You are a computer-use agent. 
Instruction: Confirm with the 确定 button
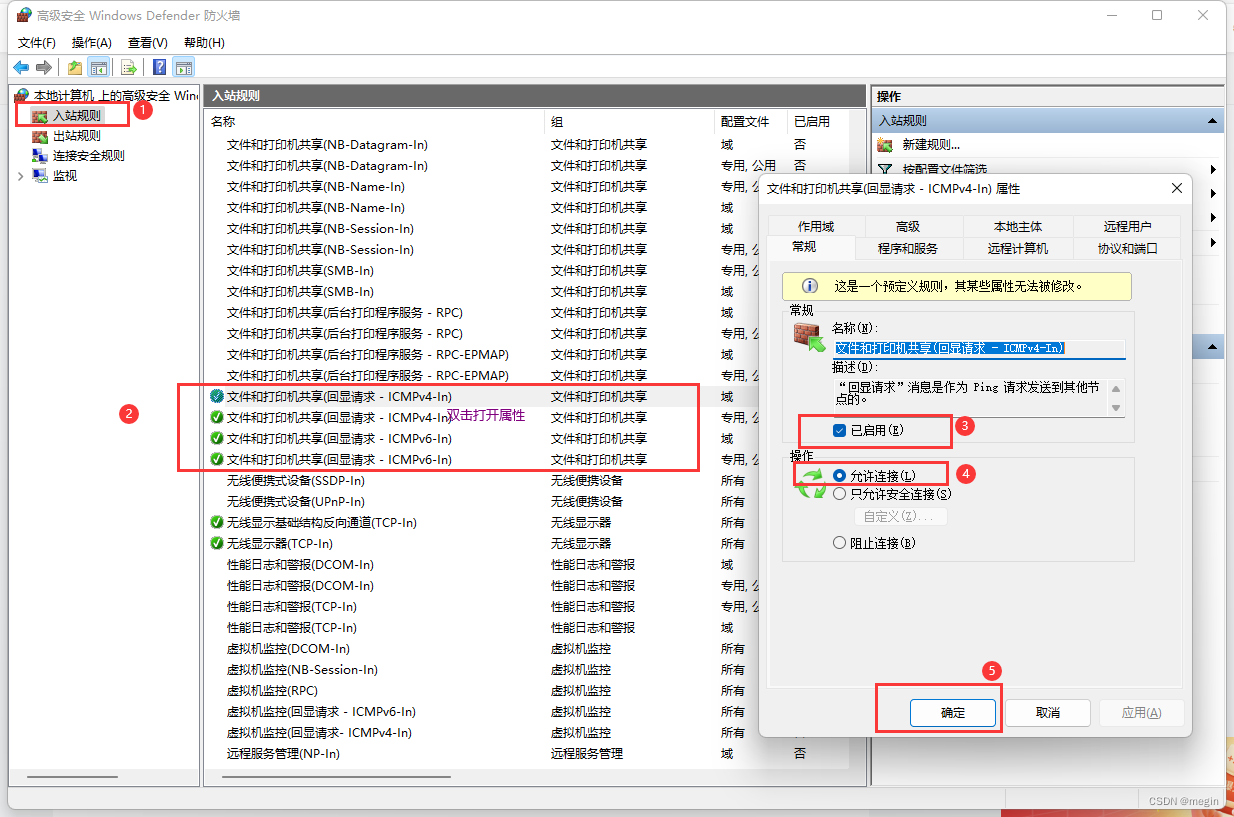tap(953, 713)
